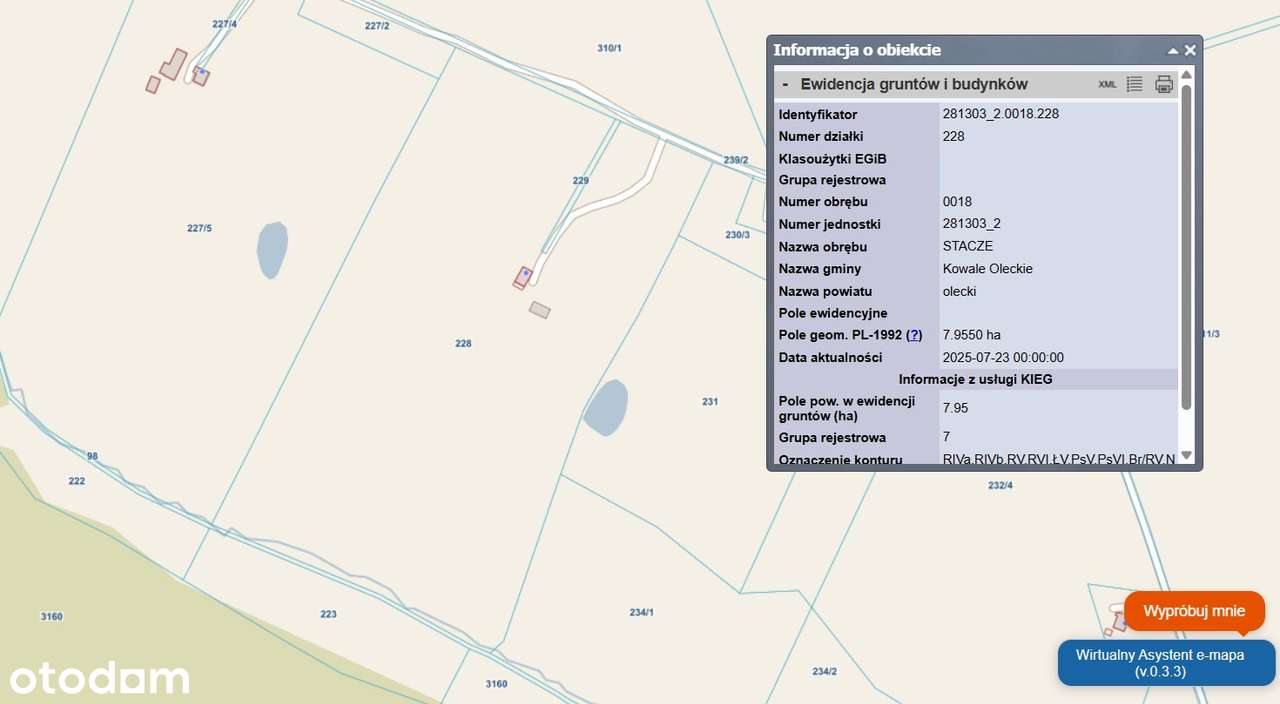Viewport: 1280px width, 704px height.
Task: Click the pond in parcel 227/5
Action: [x=272, y=249]
